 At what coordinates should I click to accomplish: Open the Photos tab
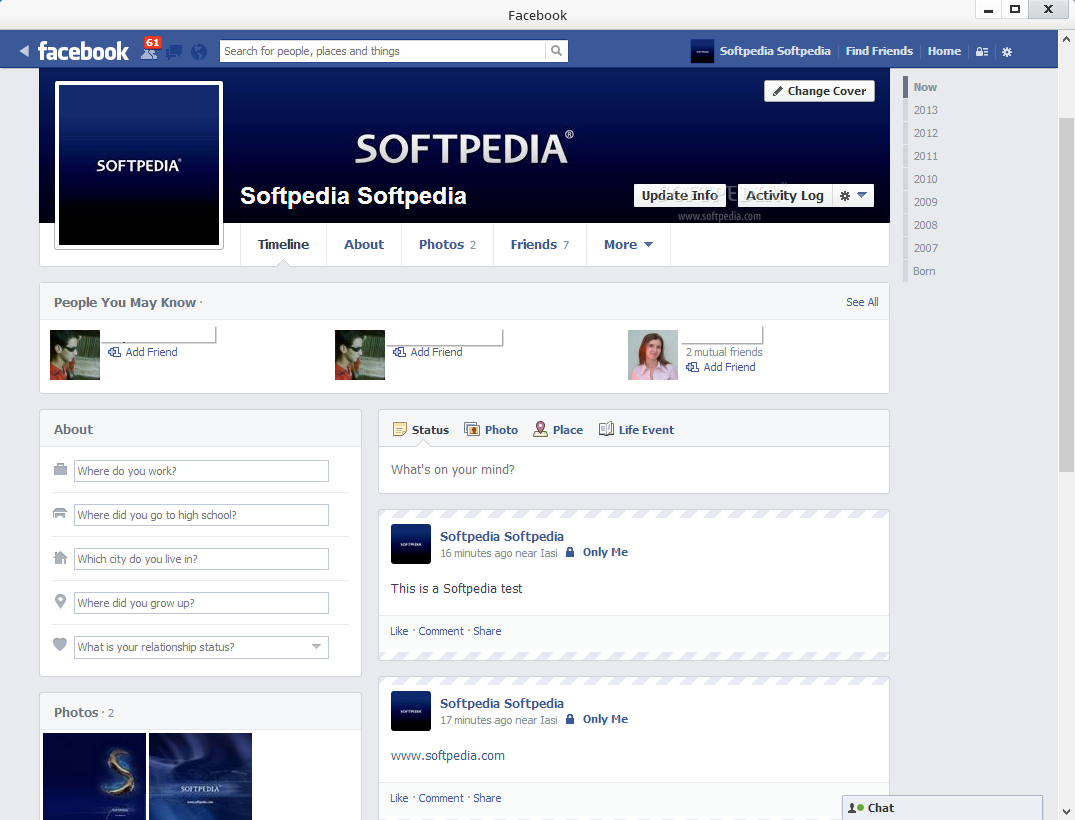point(447,245)
